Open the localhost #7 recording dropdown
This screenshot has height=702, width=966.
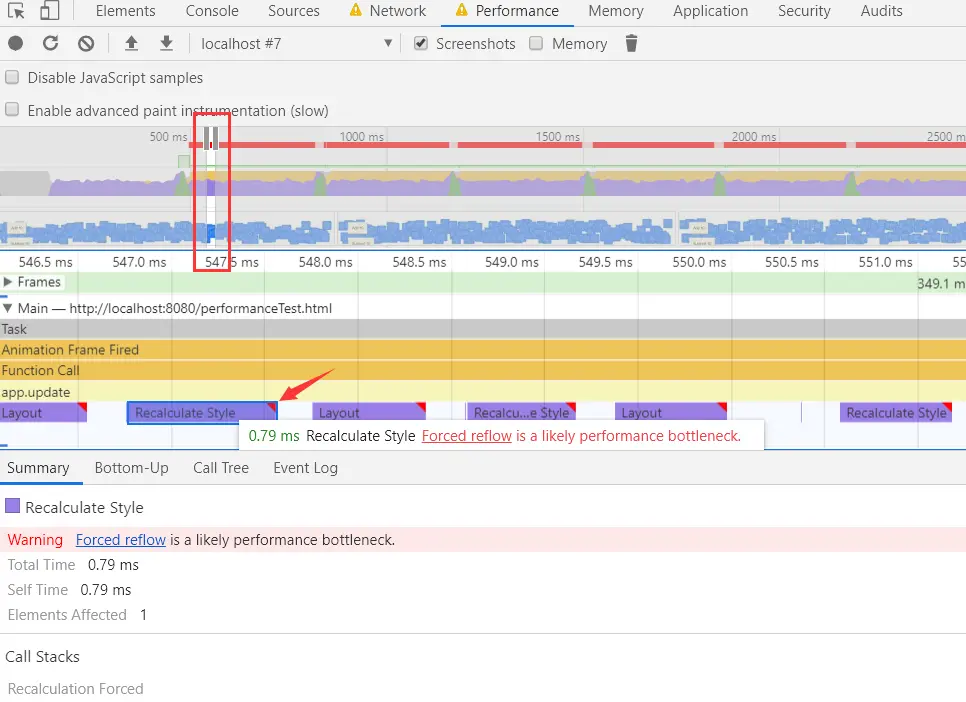(296, 43)
